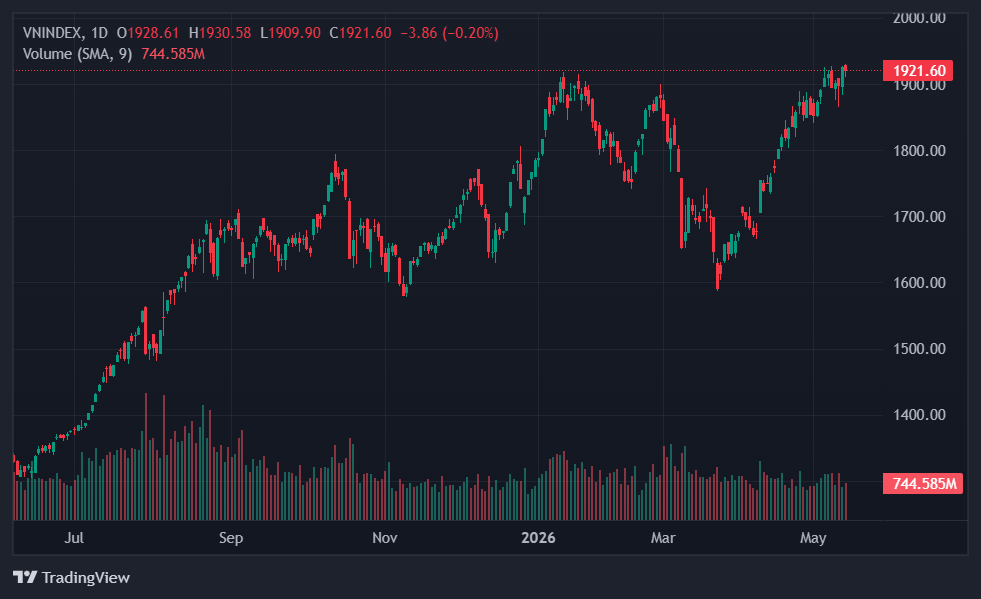981x599 pixels.
Task: Click the Mar label on time axis
Action: pos(663,538)
